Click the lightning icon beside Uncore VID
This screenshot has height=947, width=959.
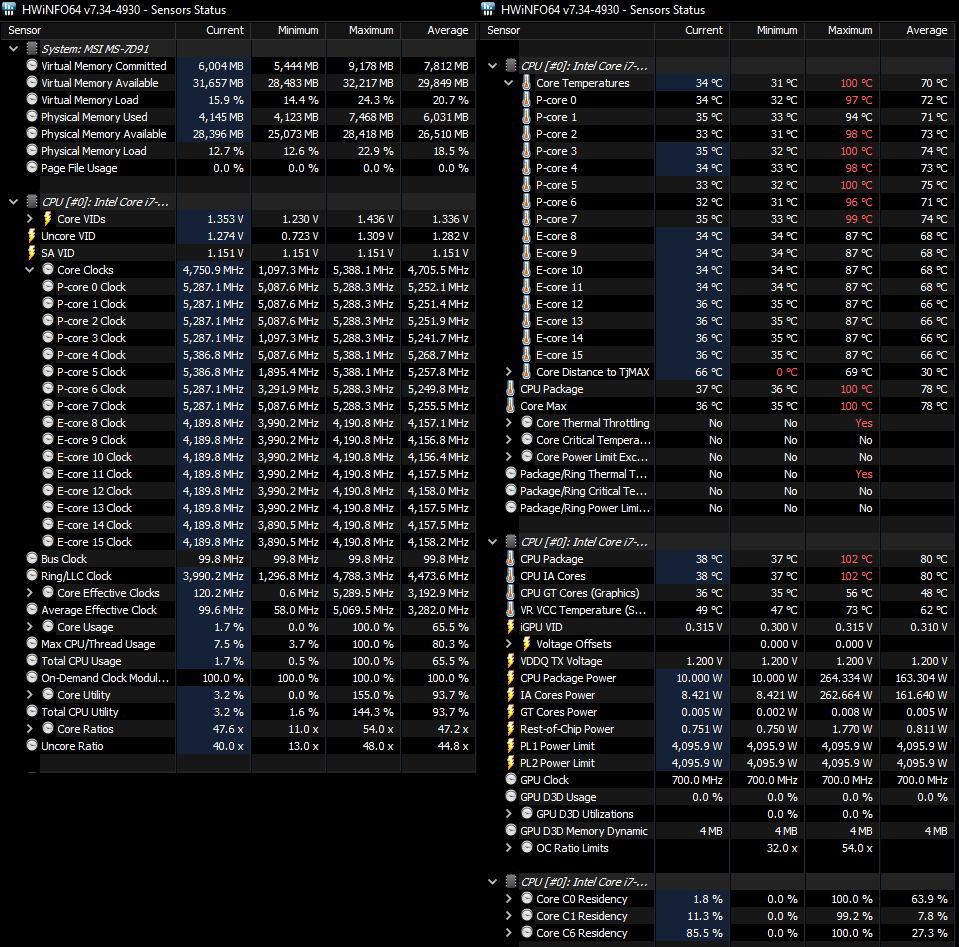click(x=32, y=236)
